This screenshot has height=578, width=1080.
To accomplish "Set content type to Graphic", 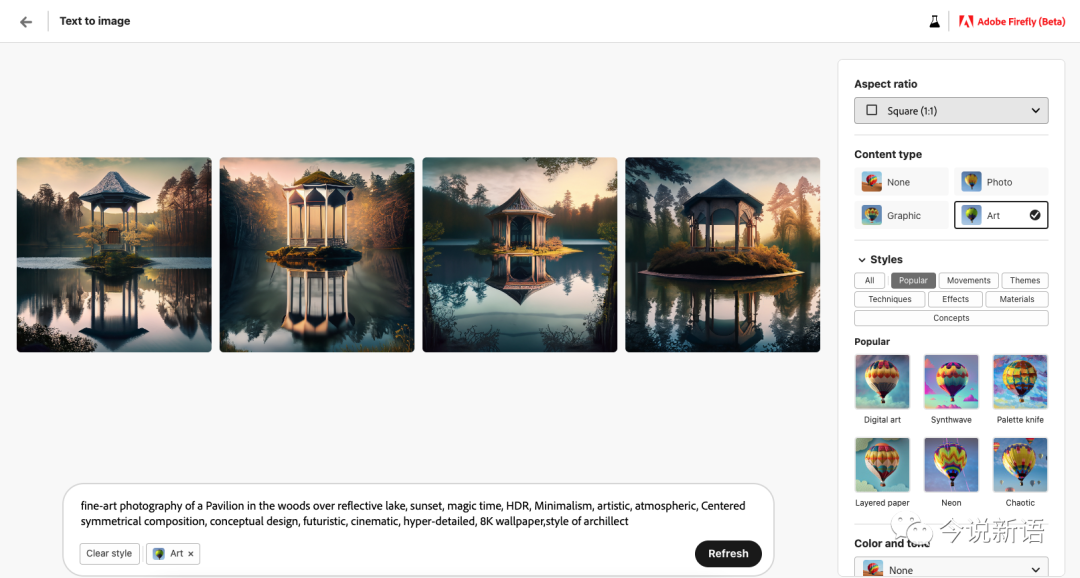I will [901, 216].
